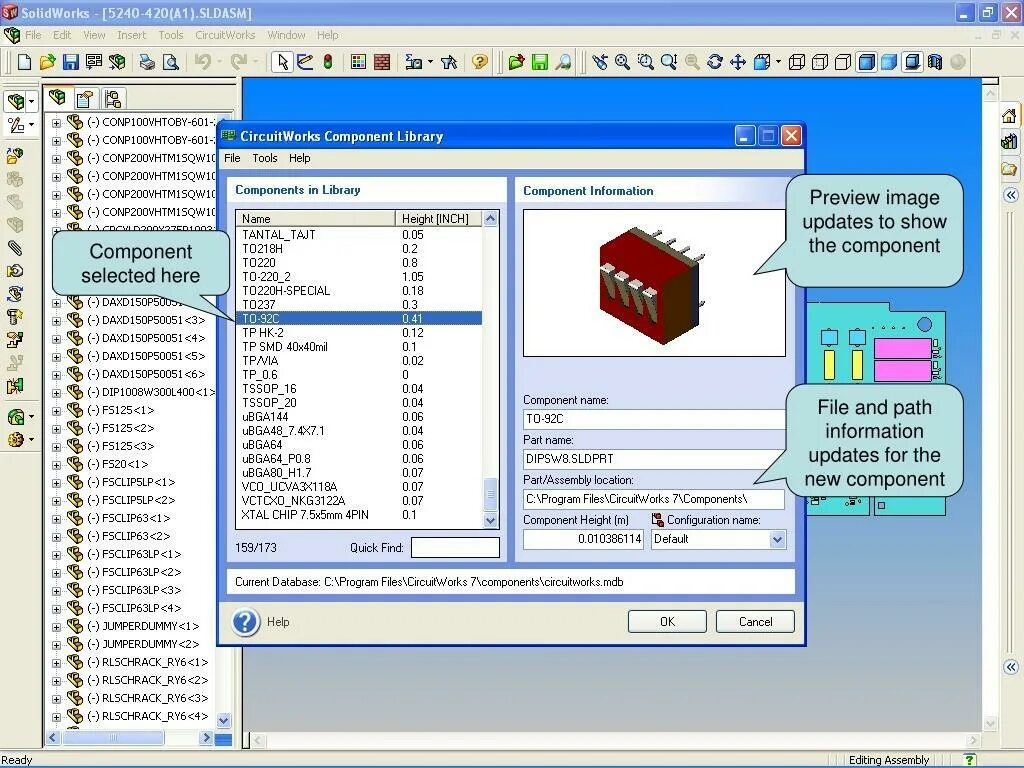Click the Print icon in toolbar

[147, 62]
